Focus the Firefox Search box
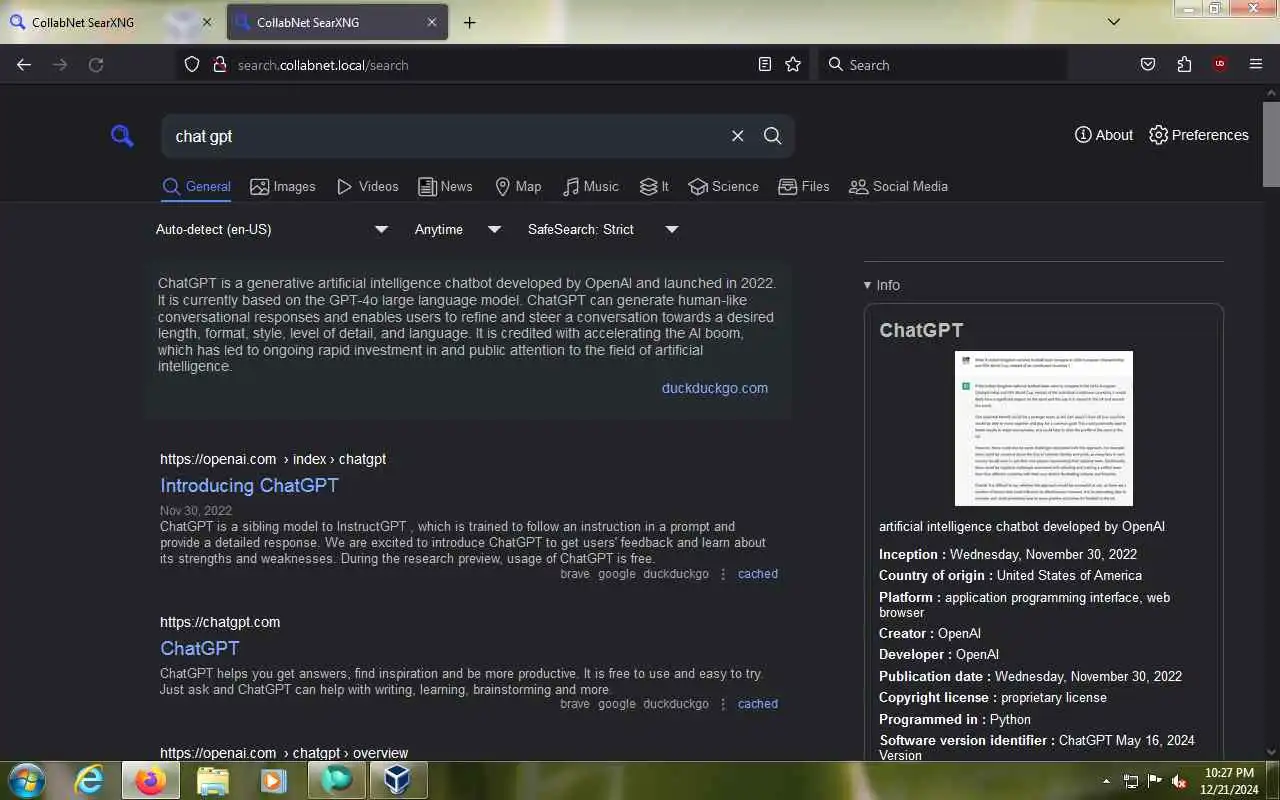1280x800 pixels. [x=942, y=65]
